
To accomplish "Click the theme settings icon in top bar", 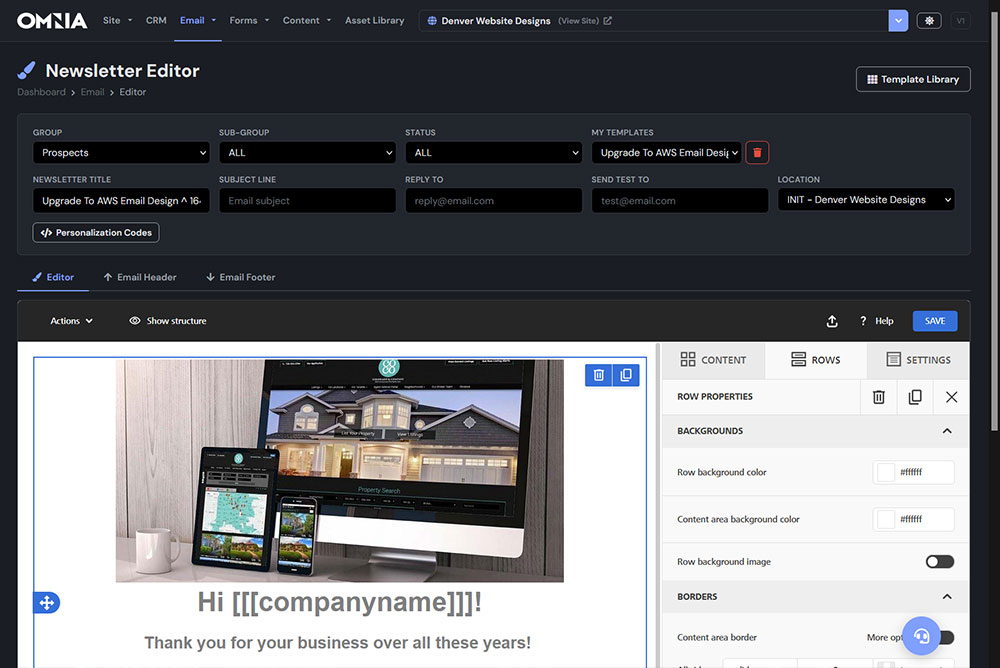I will pyautogui.click(x=928, y=20).
